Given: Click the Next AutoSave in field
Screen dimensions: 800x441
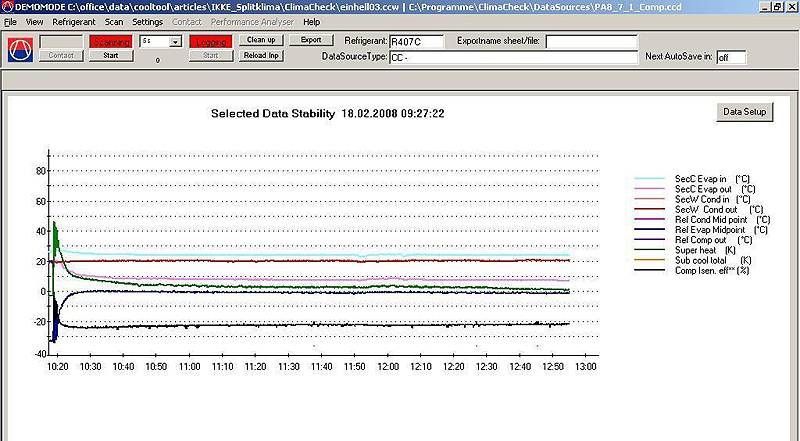Looking at the screenshot, I should pos(731,57).
